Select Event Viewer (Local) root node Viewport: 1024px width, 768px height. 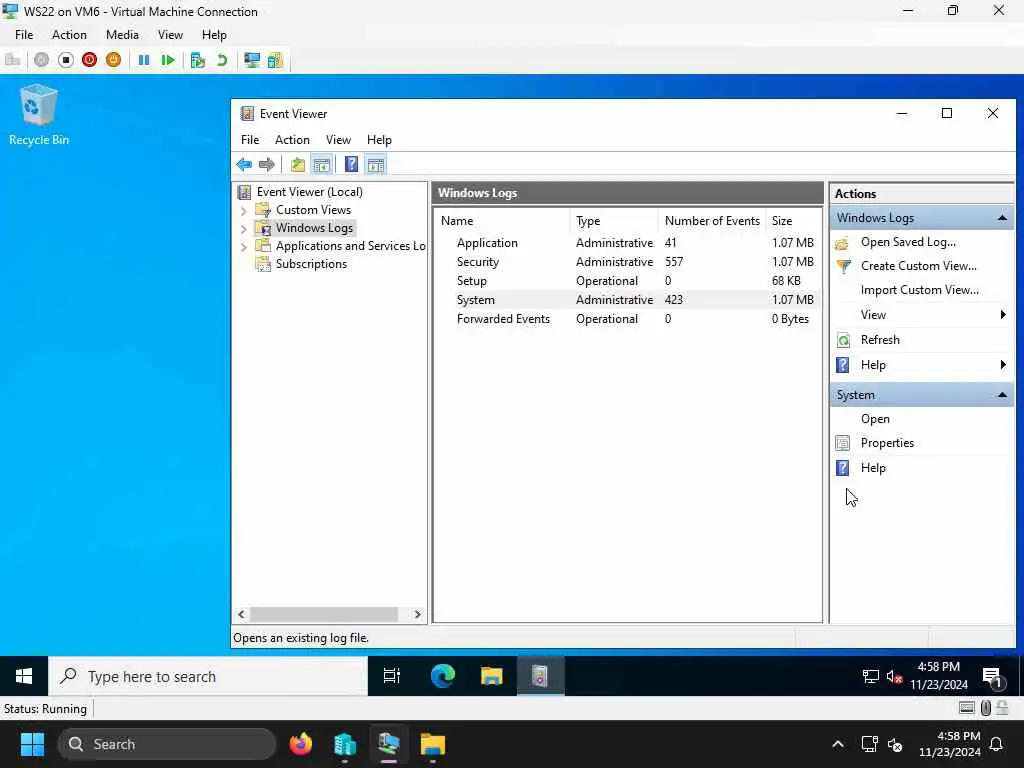(310, 192)
